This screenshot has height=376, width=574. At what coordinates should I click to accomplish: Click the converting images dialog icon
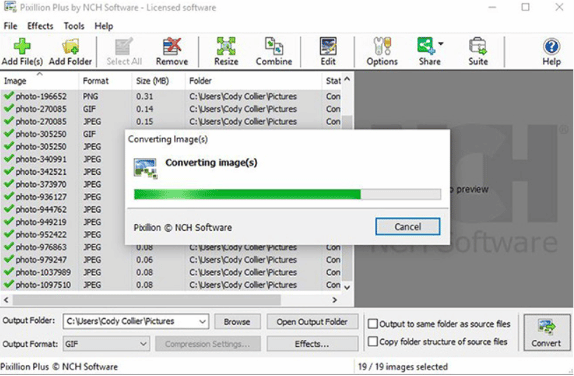pyautogui.click(x=145, y=168)
